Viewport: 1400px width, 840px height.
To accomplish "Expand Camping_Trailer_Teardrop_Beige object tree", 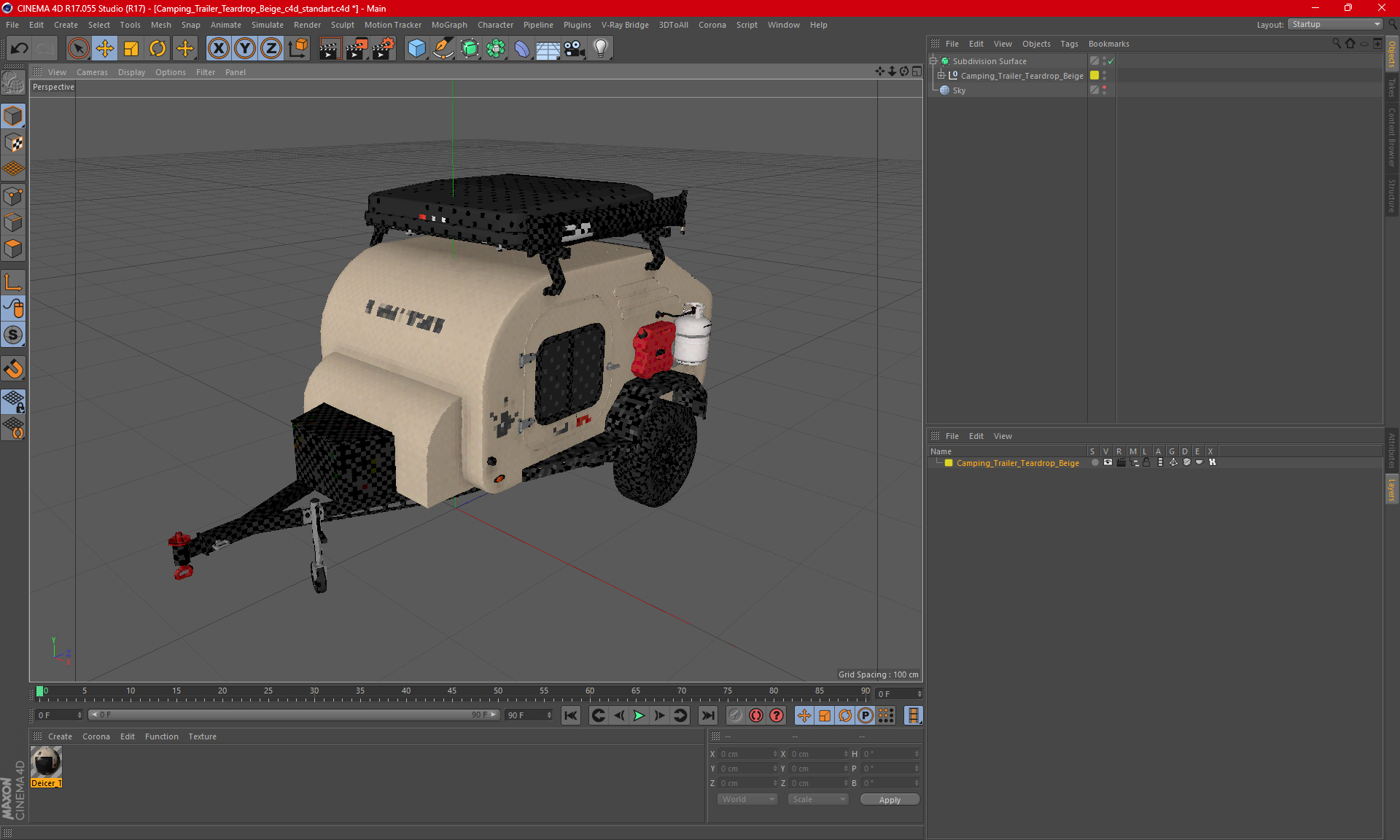I will 941,76.
